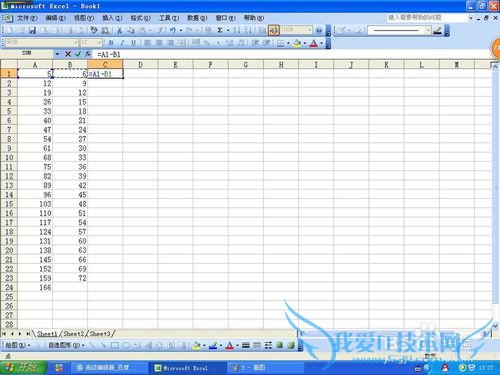This screenshot has height=375, width=500.
Task: Click the Paint taskbar button
Action: pos(265,368)
